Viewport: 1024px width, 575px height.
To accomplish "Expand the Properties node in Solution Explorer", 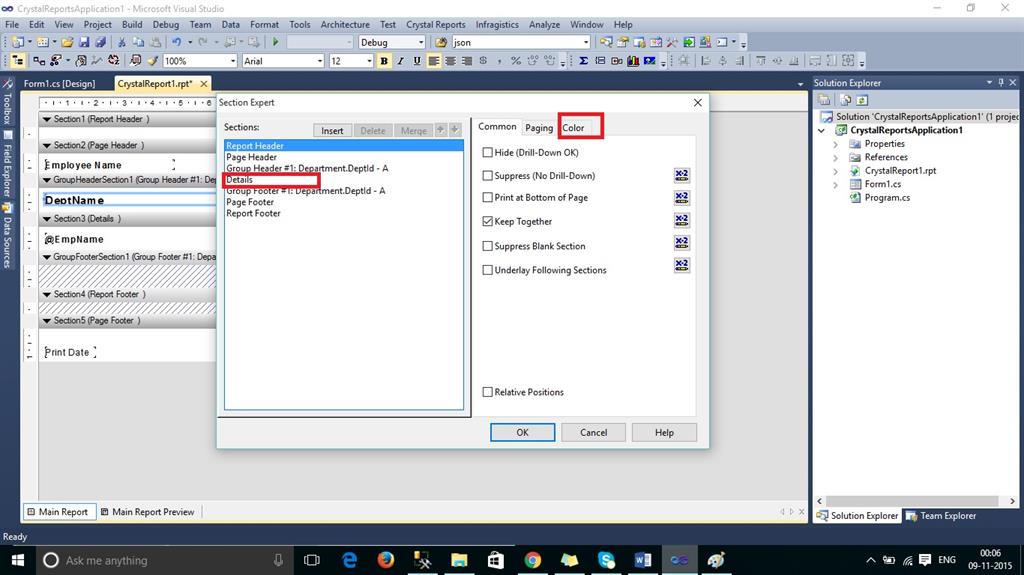I will pos(835,144).
